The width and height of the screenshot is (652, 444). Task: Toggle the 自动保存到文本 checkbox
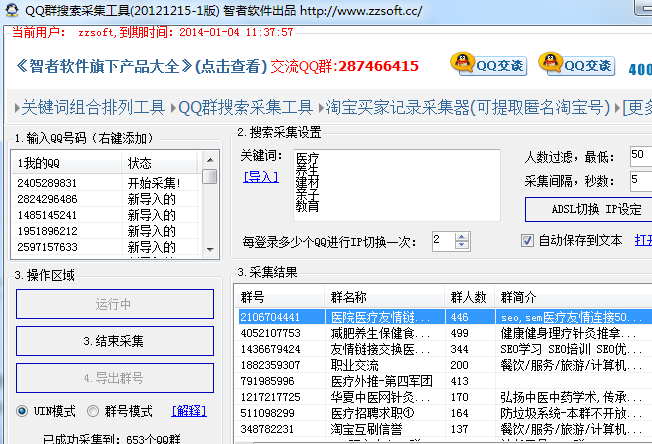pyautogui.click(x=528, y=241)
